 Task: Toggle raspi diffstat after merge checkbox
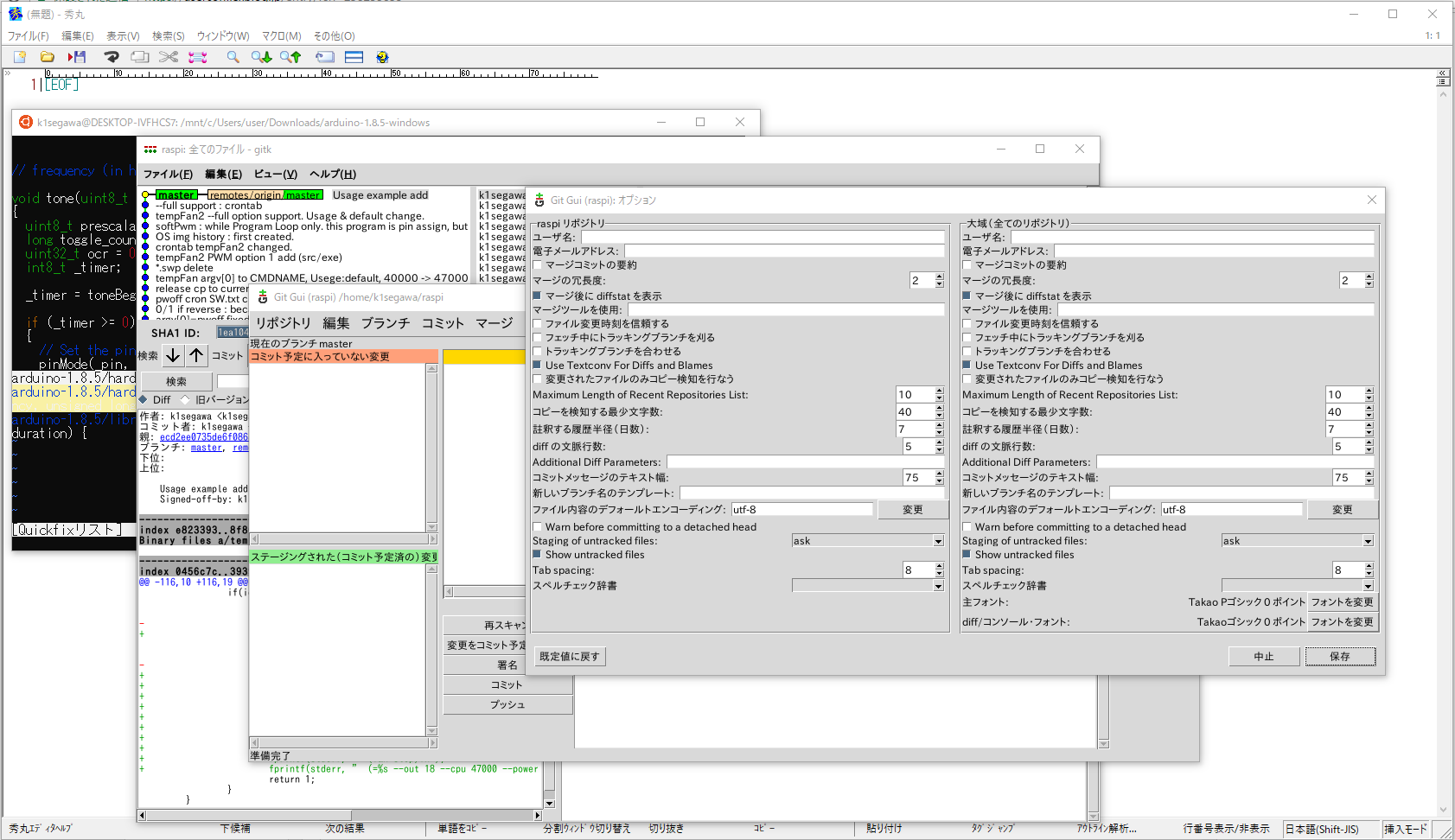click(x=537, y=296)
